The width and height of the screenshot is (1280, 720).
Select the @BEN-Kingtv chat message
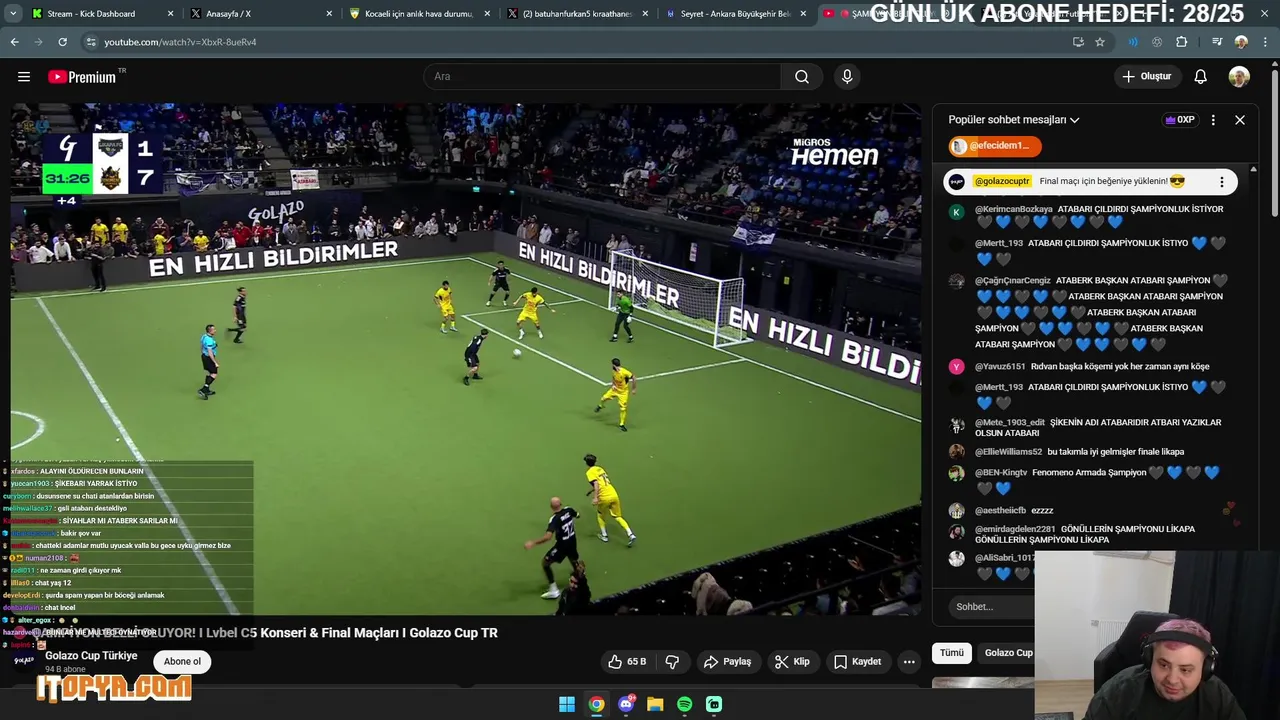click(1095, 480)
